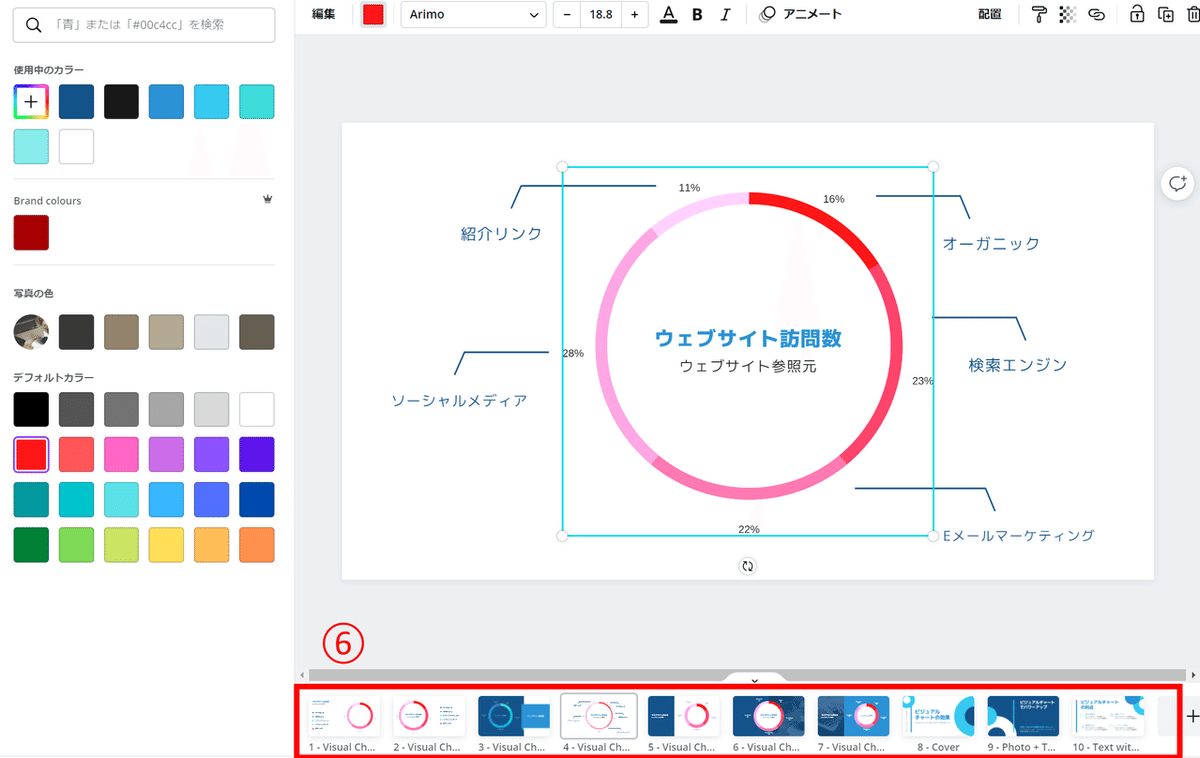1200x758 pixels.
Task: Click the link icon in the toolbar
Action: [1097, 14]
